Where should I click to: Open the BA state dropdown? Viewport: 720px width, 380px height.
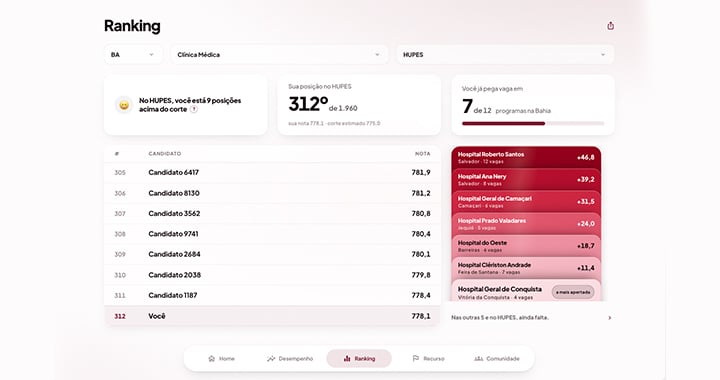[133, 55]
